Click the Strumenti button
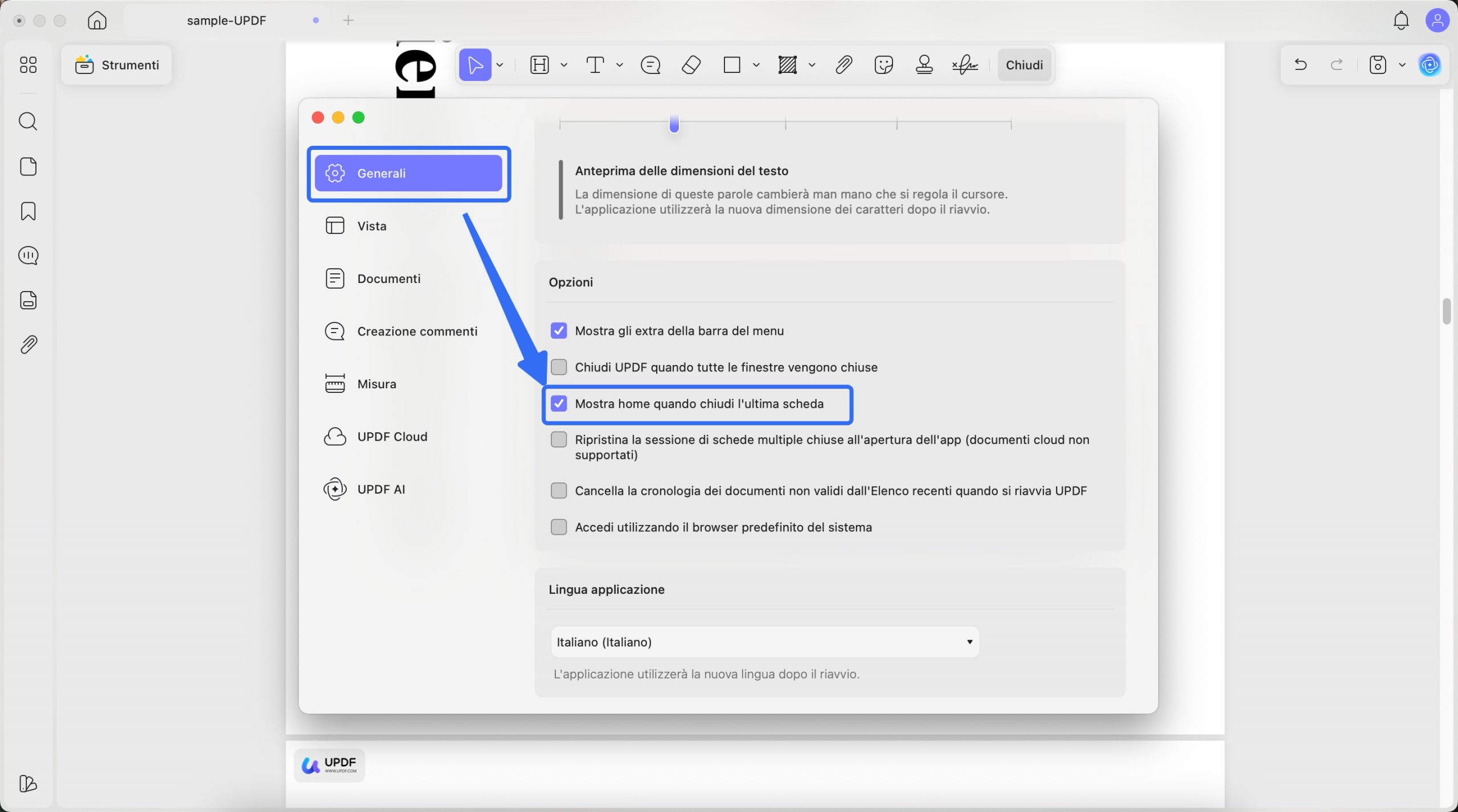 tap(117, 65)
